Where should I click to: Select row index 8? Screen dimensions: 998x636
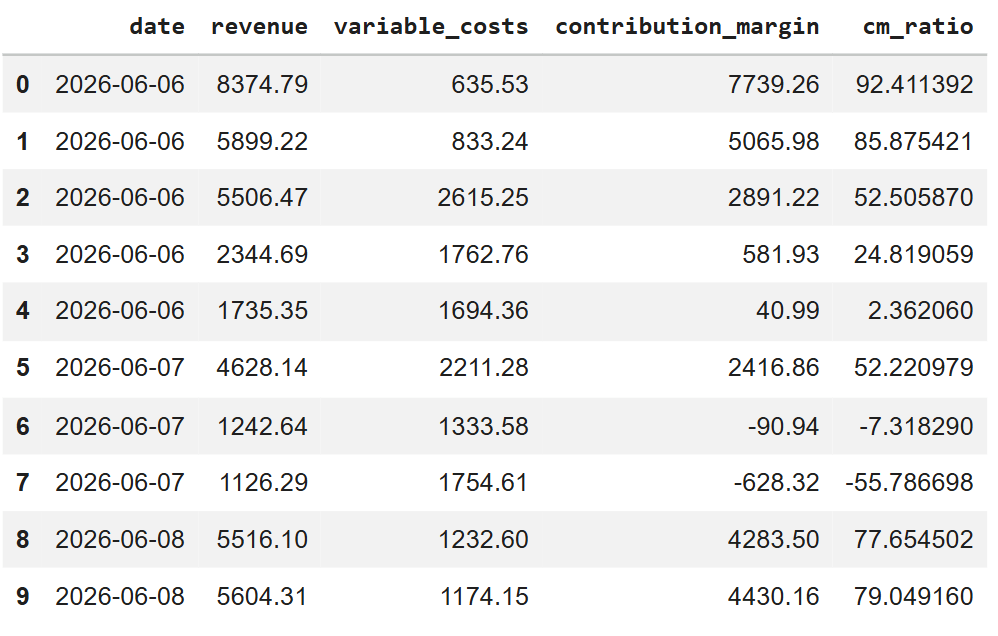tap(22, 539)
